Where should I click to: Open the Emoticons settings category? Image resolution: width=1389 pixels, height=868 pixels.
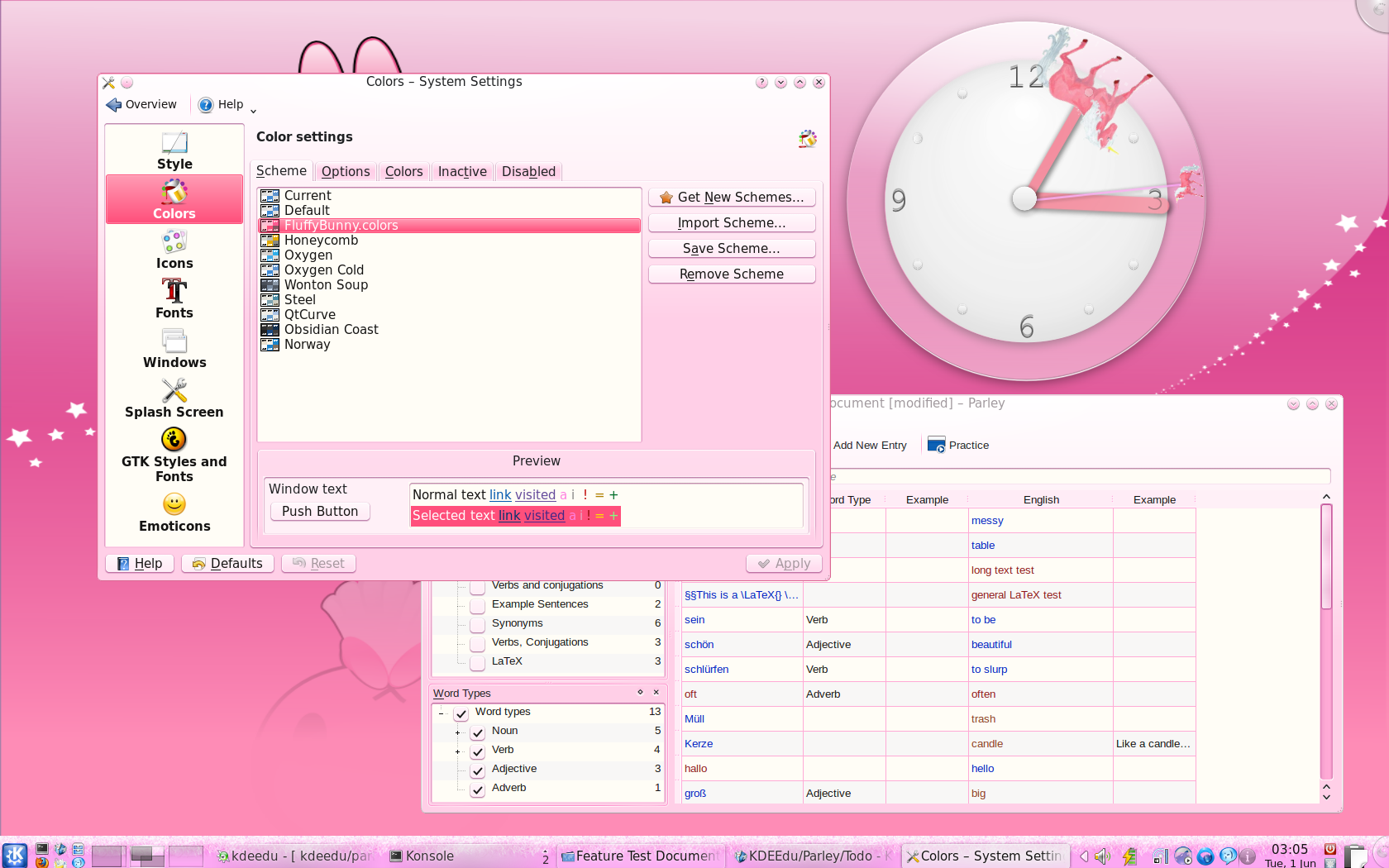(x=174, y=513)
